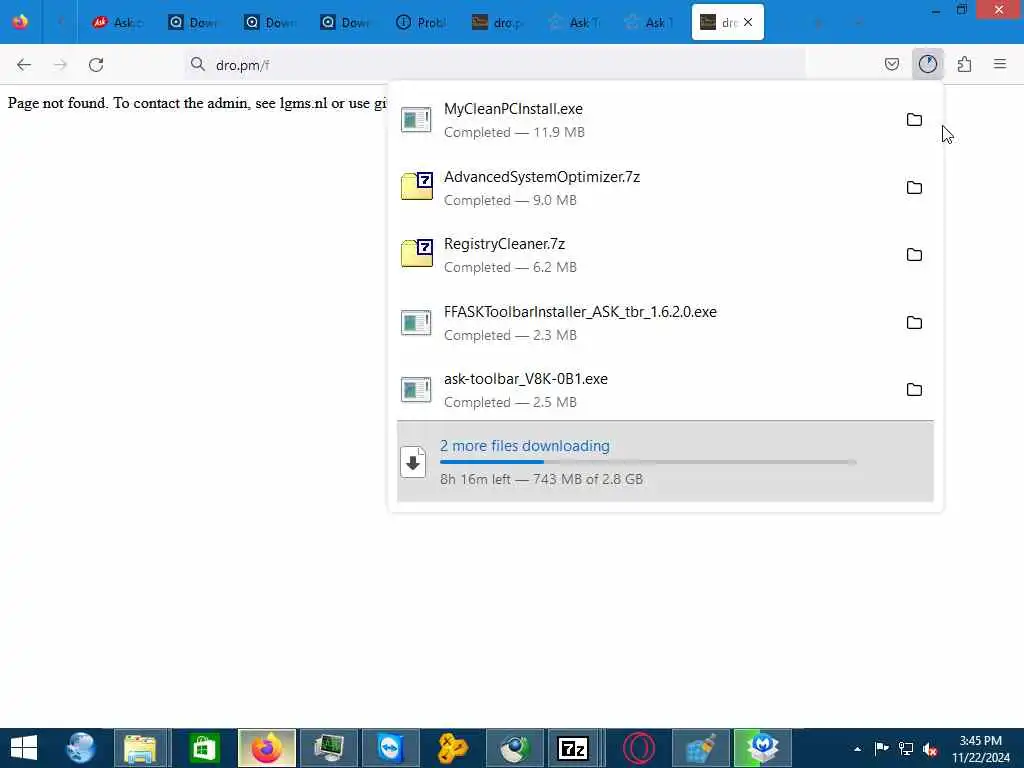Open Action Center flag icon
This screenshot has height=768, width=1024.
882,748
